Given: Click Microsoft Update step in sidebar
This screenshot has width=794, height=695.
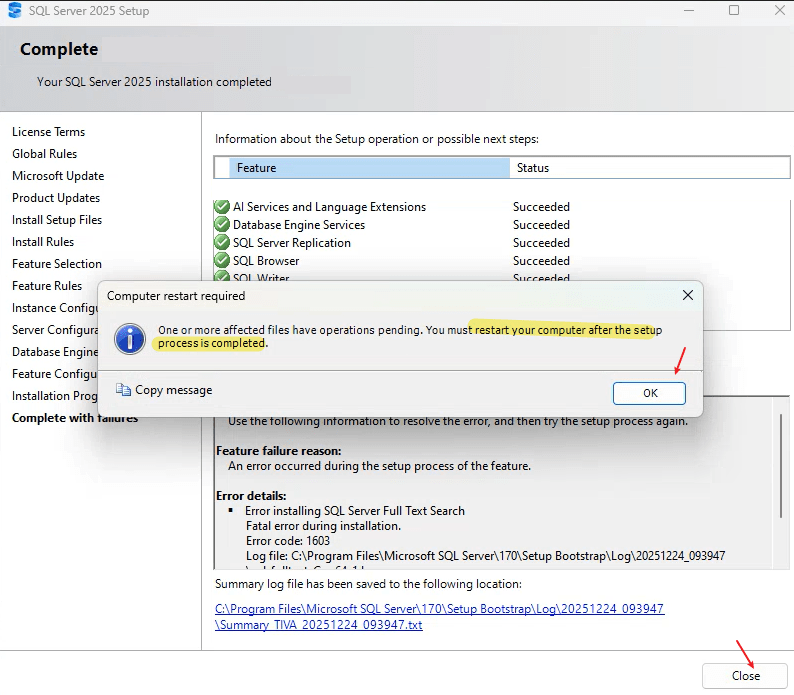Looking at the screenshot, I should point(58,176).
